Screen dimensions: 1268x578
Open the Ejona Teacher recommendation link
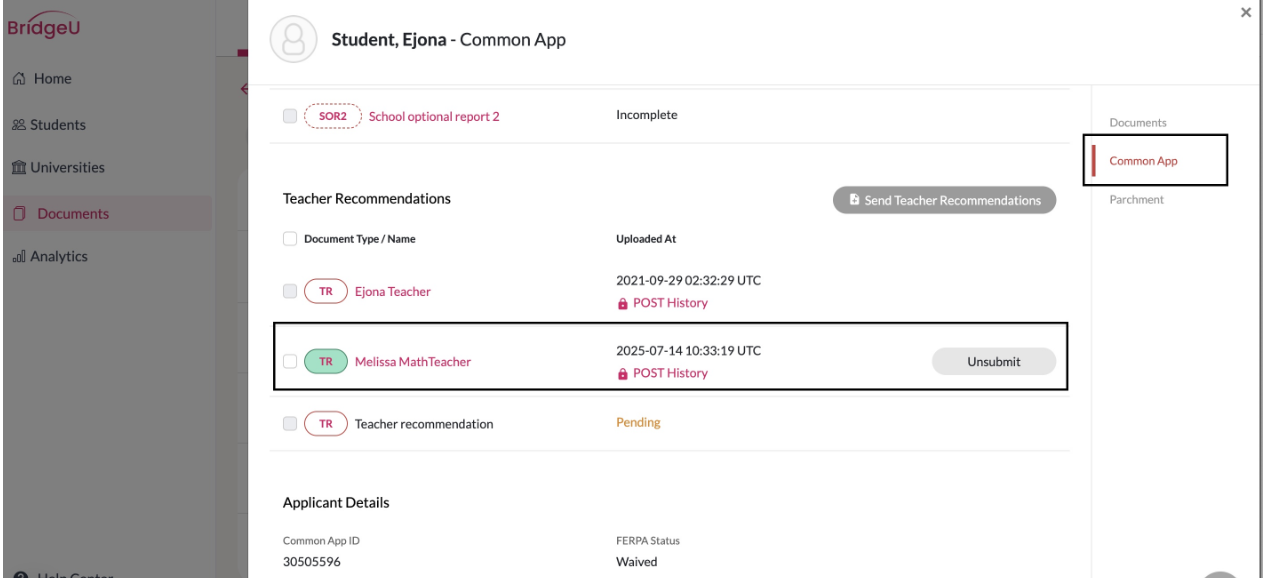tap(393, 292)
